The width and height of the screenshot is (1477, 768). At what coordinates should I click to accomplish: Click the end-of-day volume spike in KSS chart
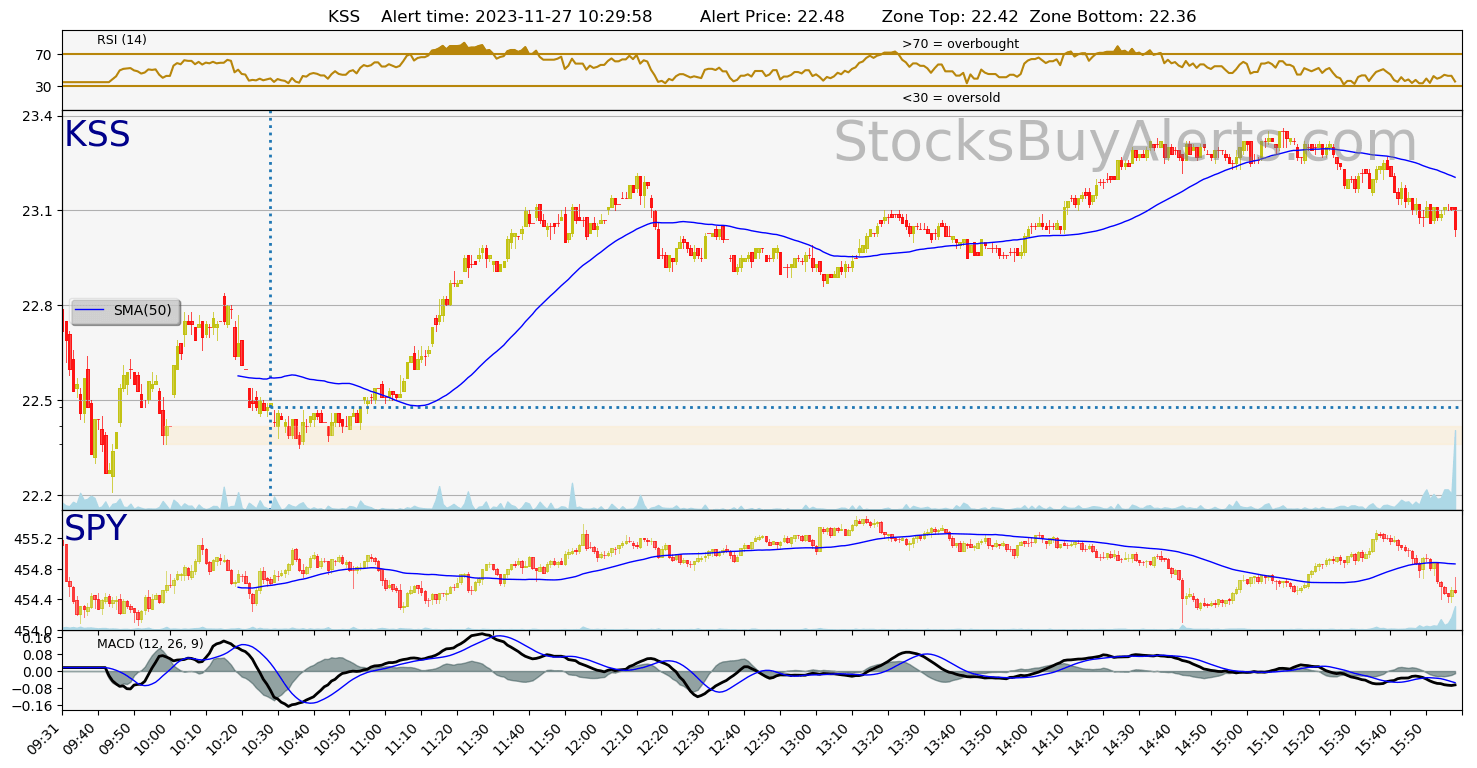(x=1454, y=470)
